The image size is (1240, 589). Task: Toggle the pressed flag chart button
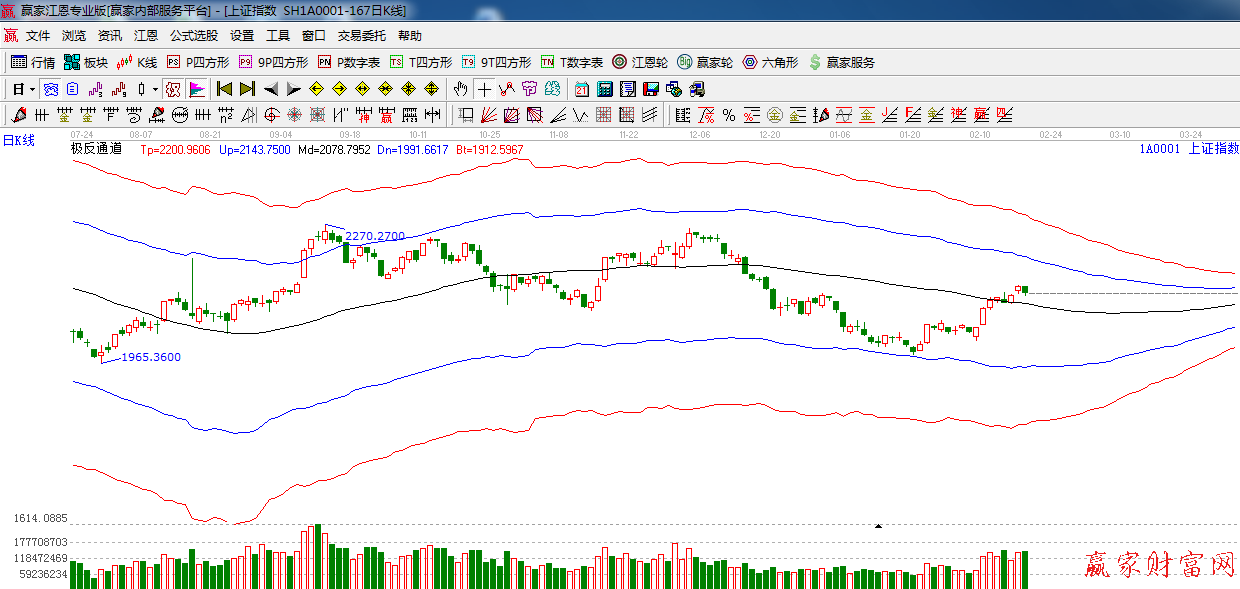point(196,89)
